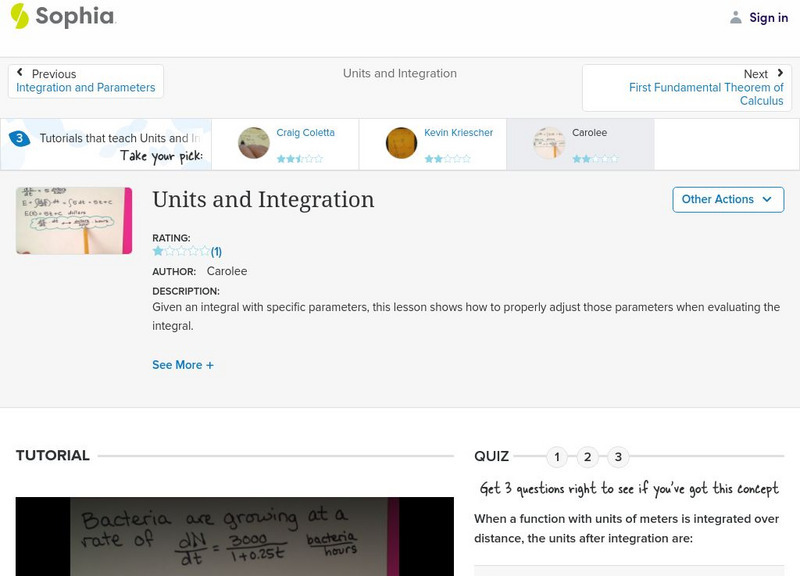800x576 pixels.
Task: Select Kevin Kriescher's profile avatar
Action: [400, 143]
